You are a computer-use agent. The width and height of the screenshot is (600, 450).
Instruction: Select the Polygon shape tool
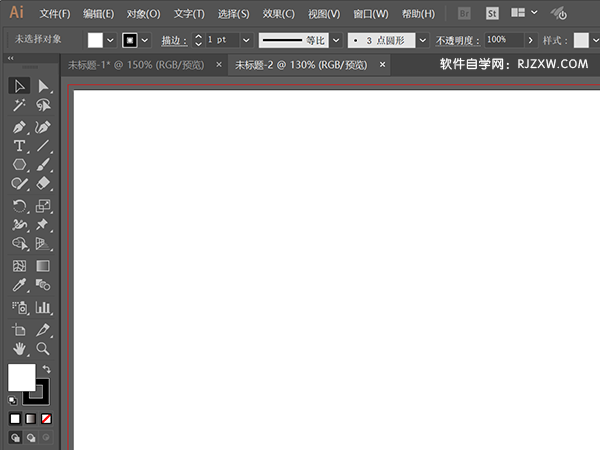coord(19,165)
